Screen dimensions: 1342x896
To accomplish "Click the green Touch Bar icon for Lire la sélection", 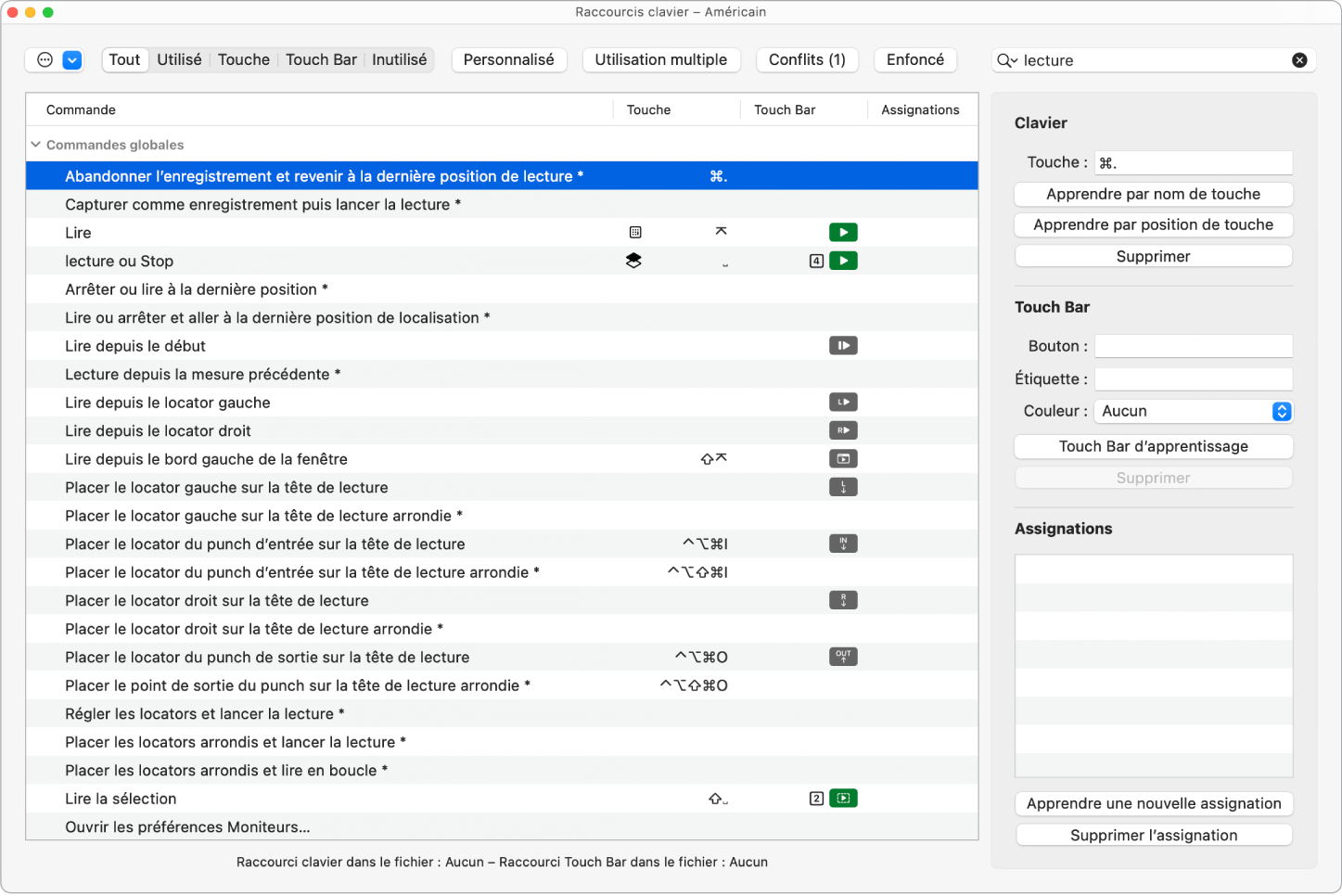I will (842, 799).
